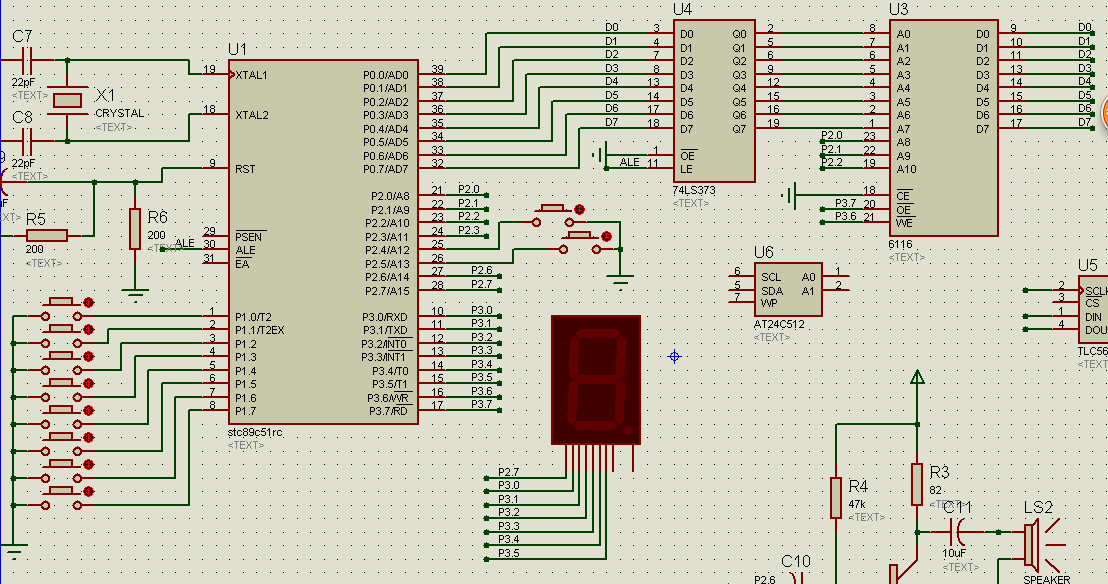
Task: Select the C8 capacitor symbol
Action: (x=27, y=141)
